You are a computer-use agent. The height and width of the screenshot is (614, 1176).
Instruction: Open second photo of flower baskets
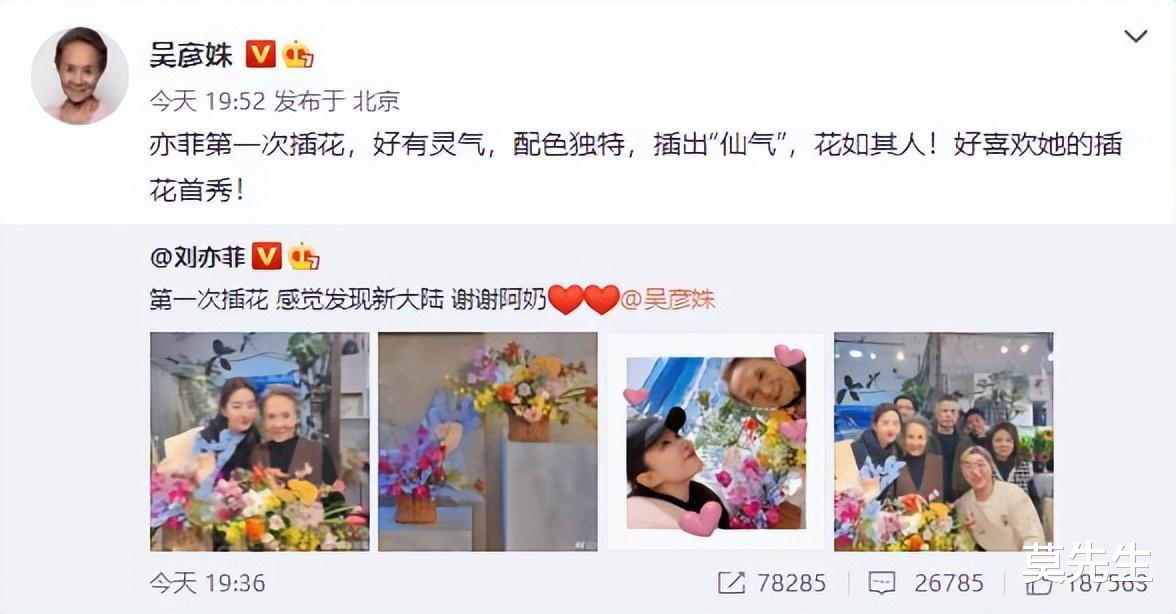(x=488, y=442)
